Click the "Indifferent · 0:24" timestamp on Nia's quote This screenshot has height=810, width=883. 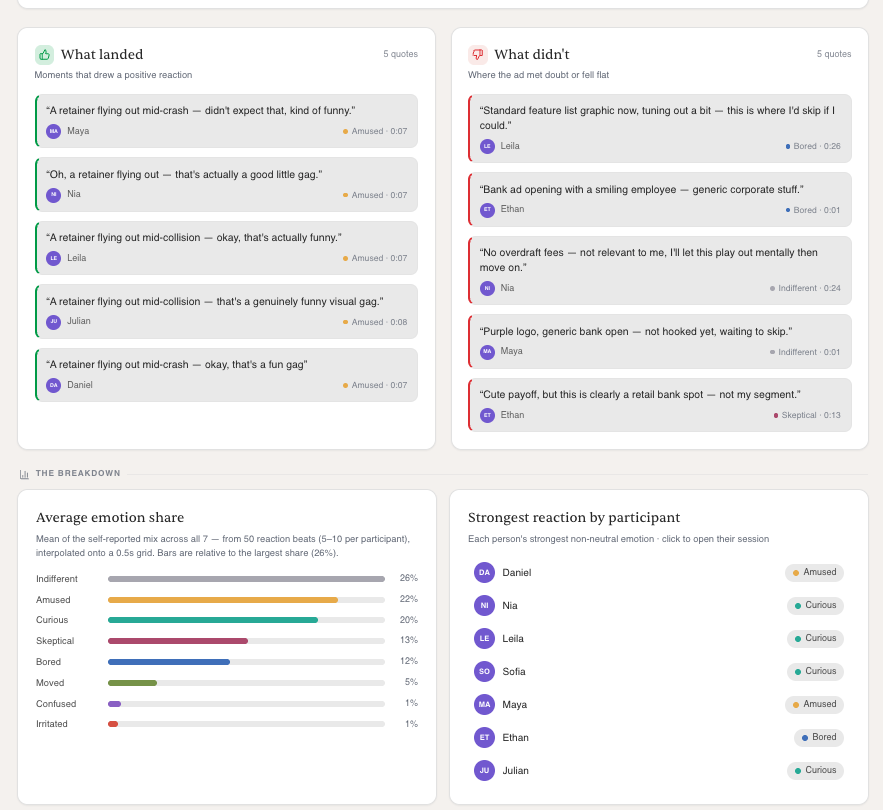pyautogui.click(x=805, y=288)
